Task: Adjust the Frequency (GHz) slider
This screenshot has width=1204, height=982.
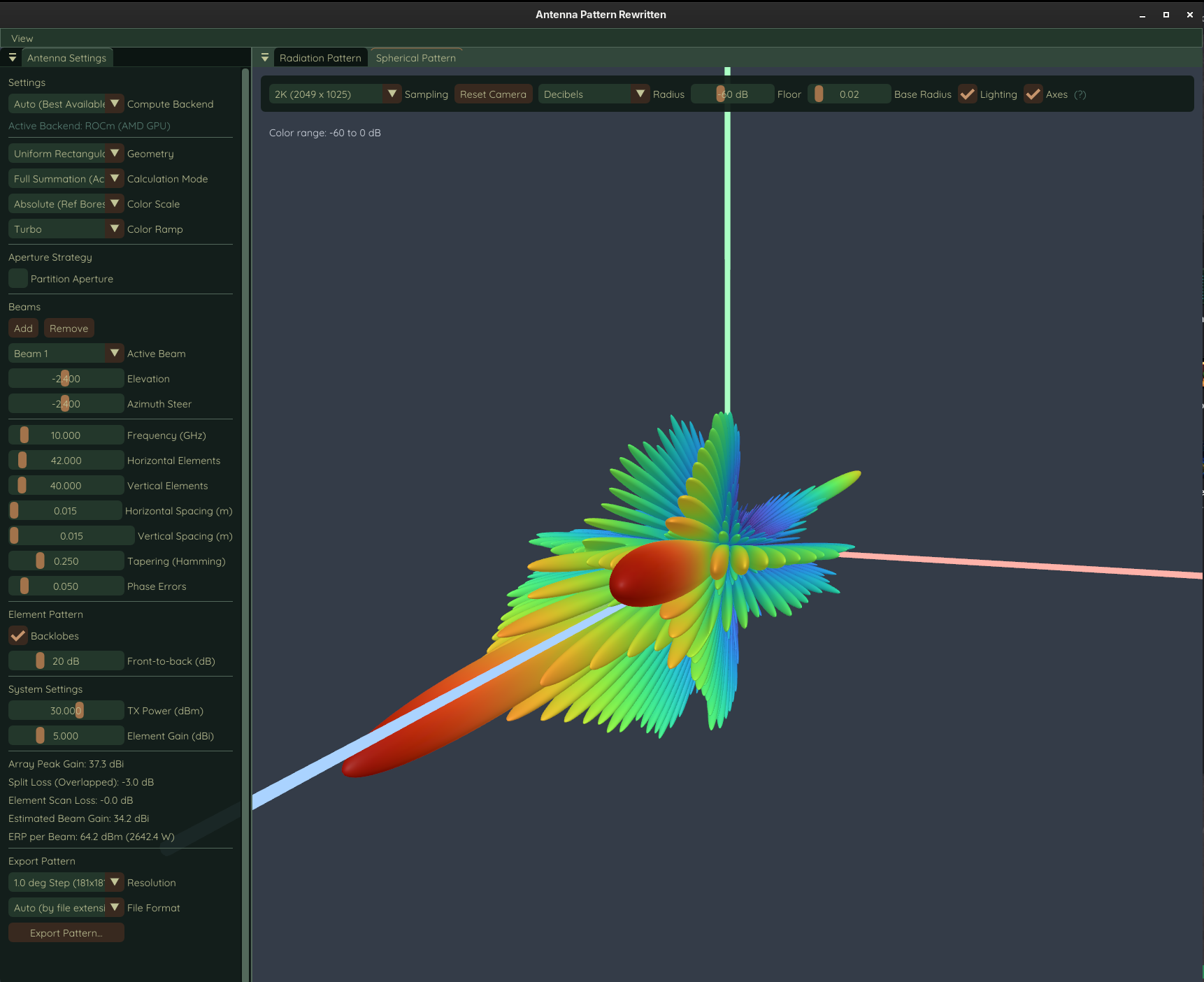Action: [x=66, y=435]
